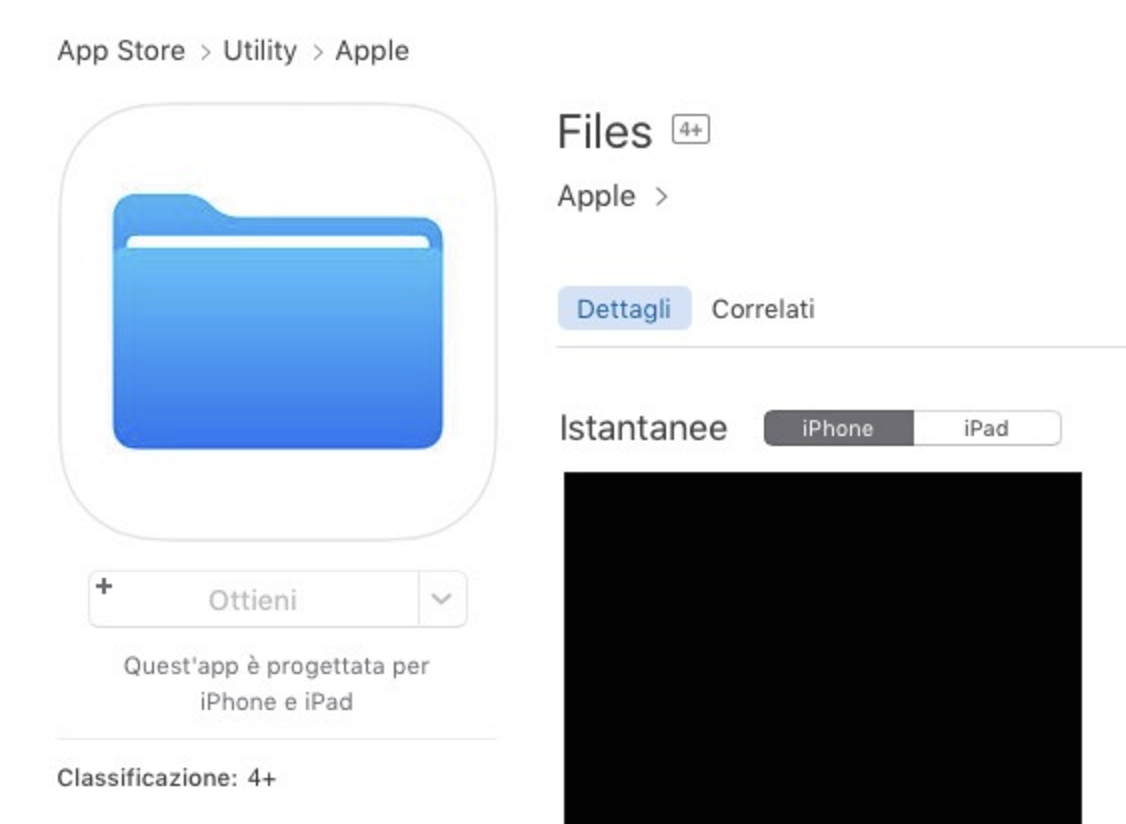1126x824 pixels.
Task: Go to App Store in the breadcrumb
Action: pos(121,51)
